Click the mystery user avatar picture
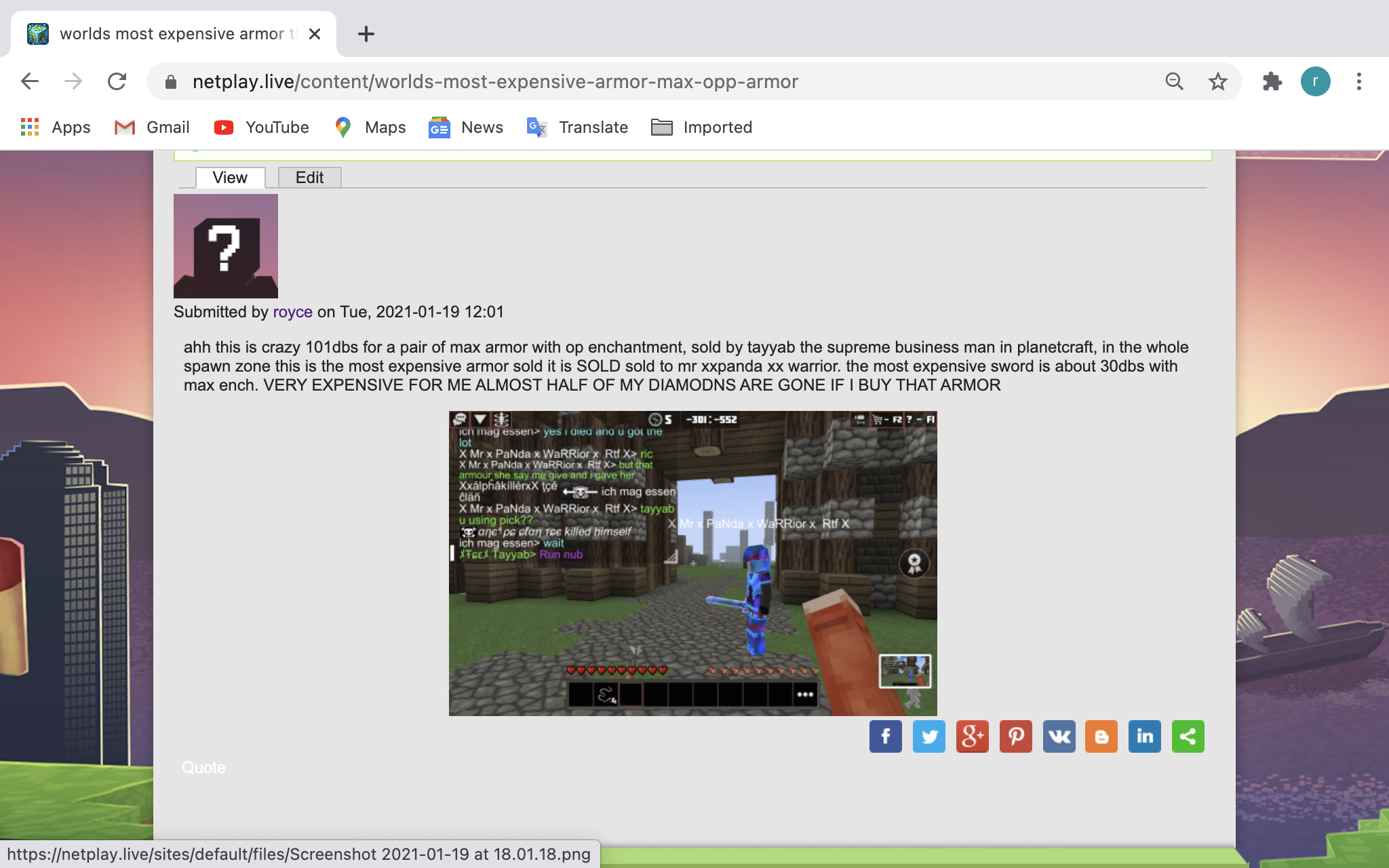Screen dimensions: 1389x868 click(x=226, y=246)
